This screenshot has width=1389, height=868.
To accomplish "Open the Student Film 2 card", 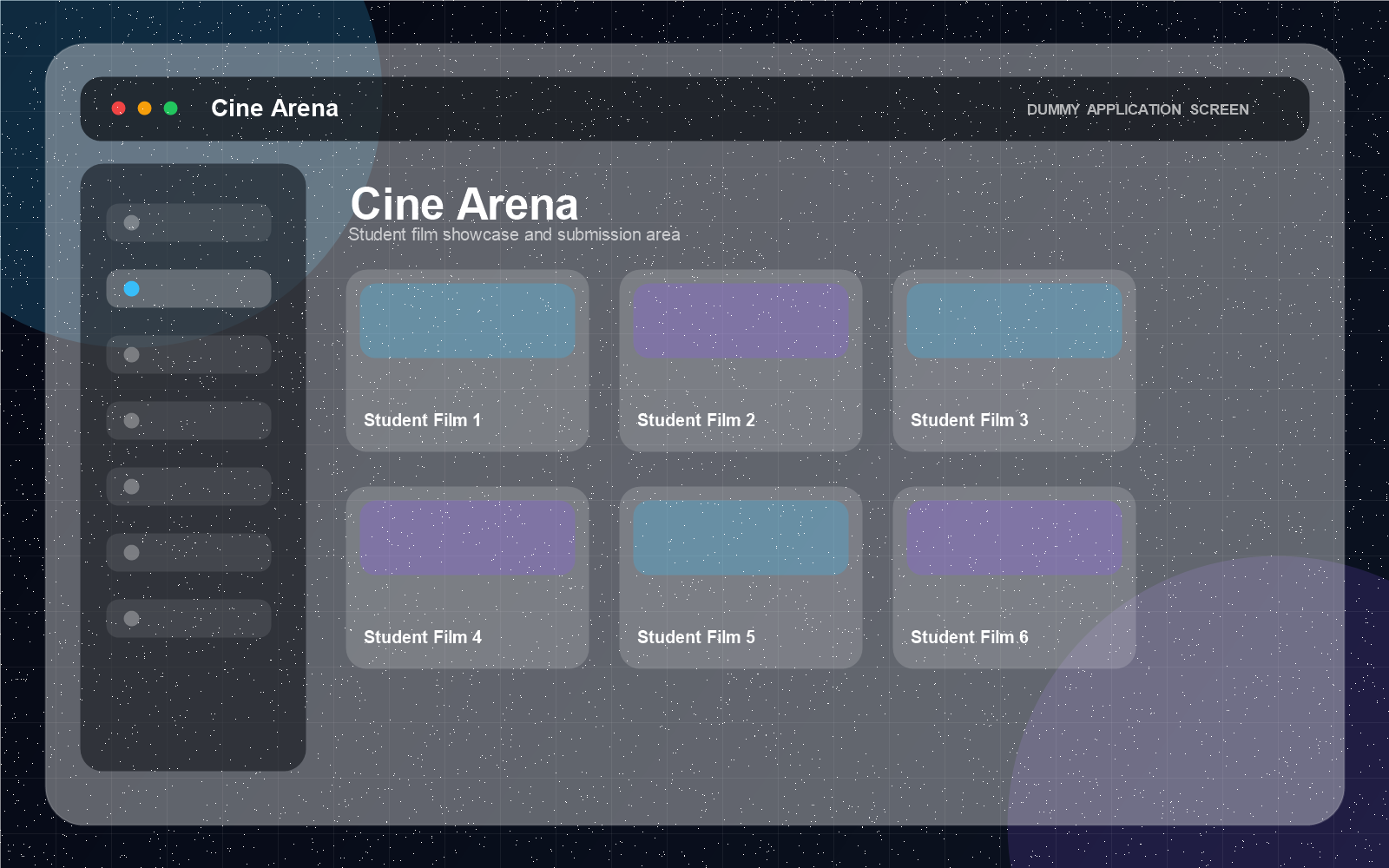I will click(x=741, y=360).
